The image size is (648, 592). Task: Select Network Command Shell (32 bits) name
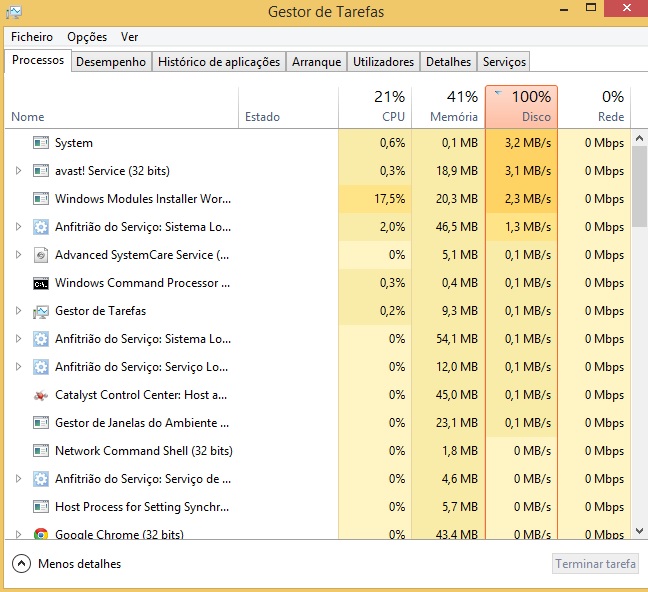(x=144, y=451)
